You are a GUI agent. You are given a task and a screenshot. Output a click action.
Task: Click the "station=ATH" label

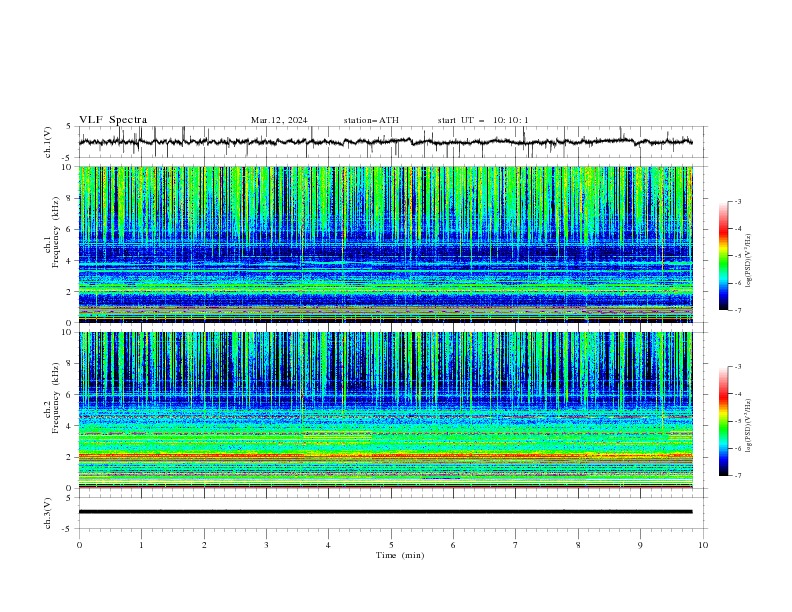click(371, 120)
